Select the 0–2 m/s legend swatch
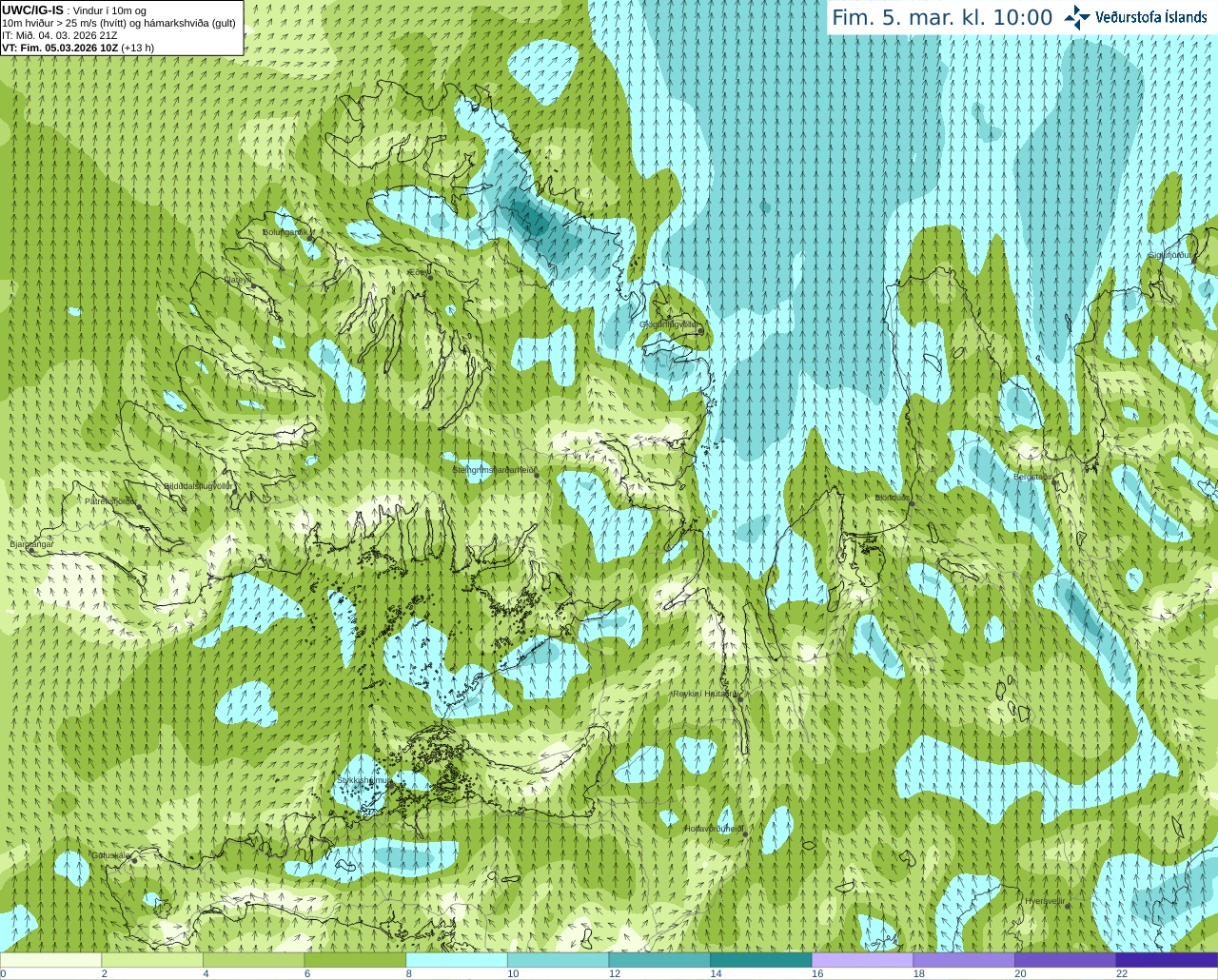Viewport: 1218px width, 980px height. [50, 960]
